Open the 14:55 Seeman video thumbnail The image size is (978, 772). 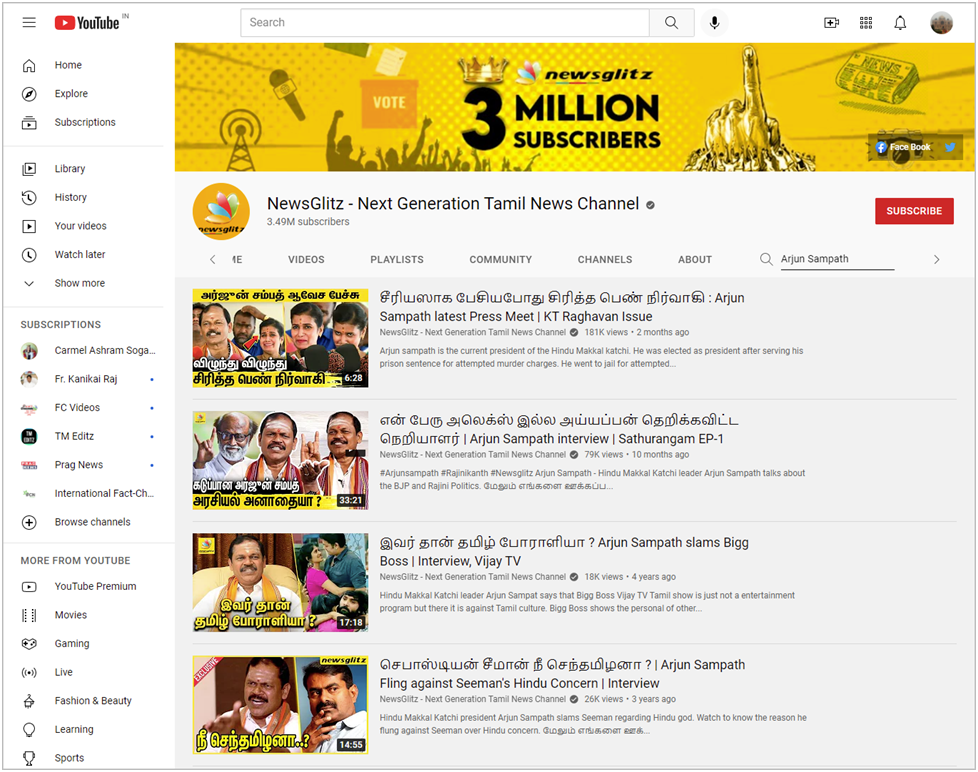tap(280, 705)
